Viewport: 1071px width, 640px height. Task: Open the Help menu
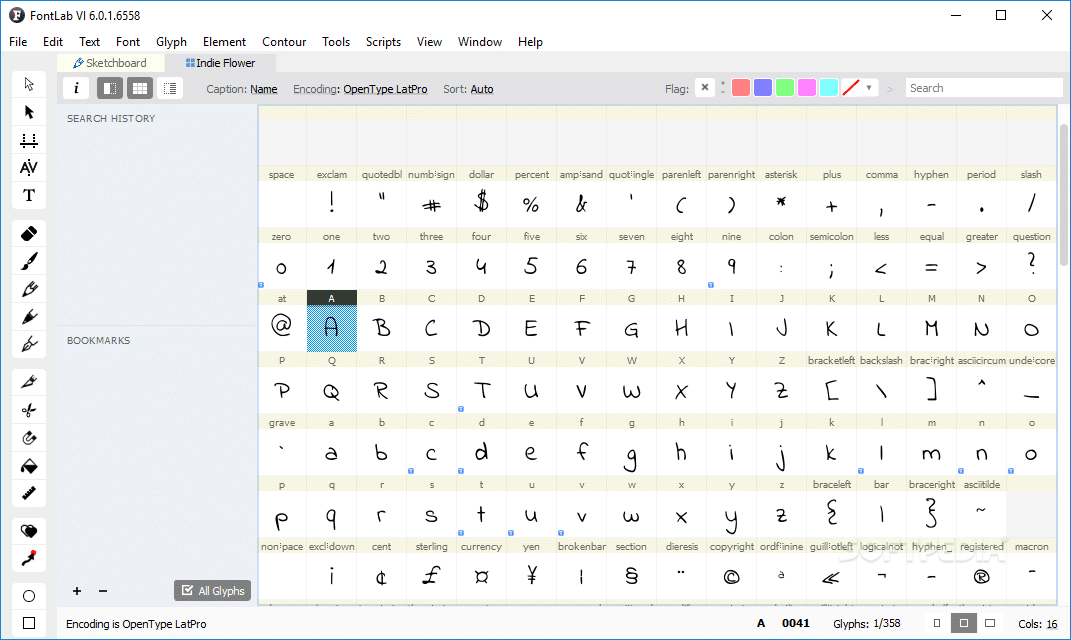(x=530, y=42)
